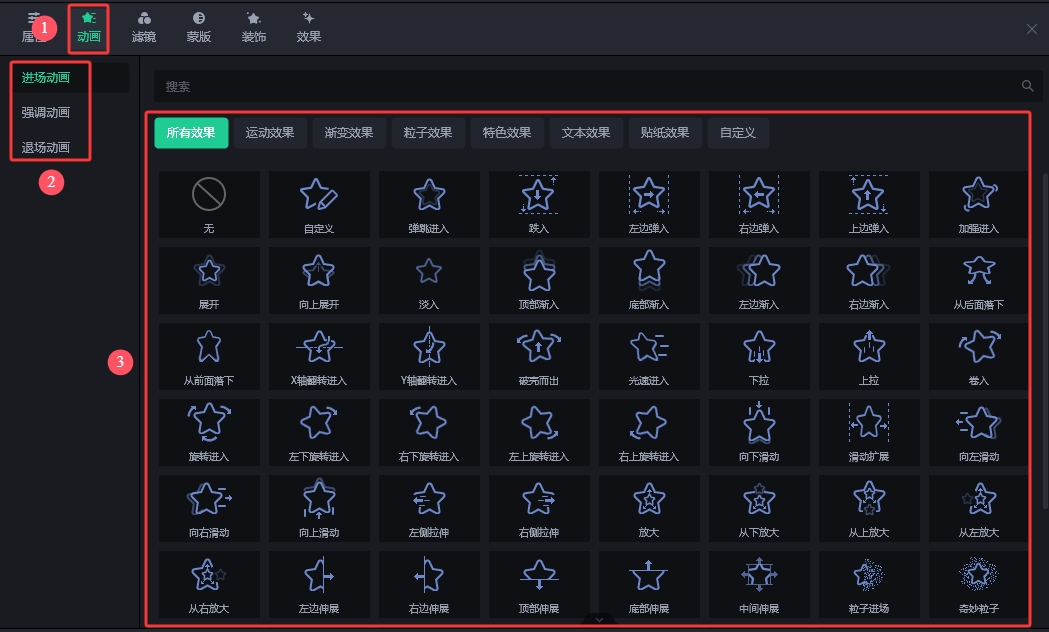This screenshot has height=632, width=1049.
Task: Choose the 自定义 custom animation icon
Action: tap(319, 203)
